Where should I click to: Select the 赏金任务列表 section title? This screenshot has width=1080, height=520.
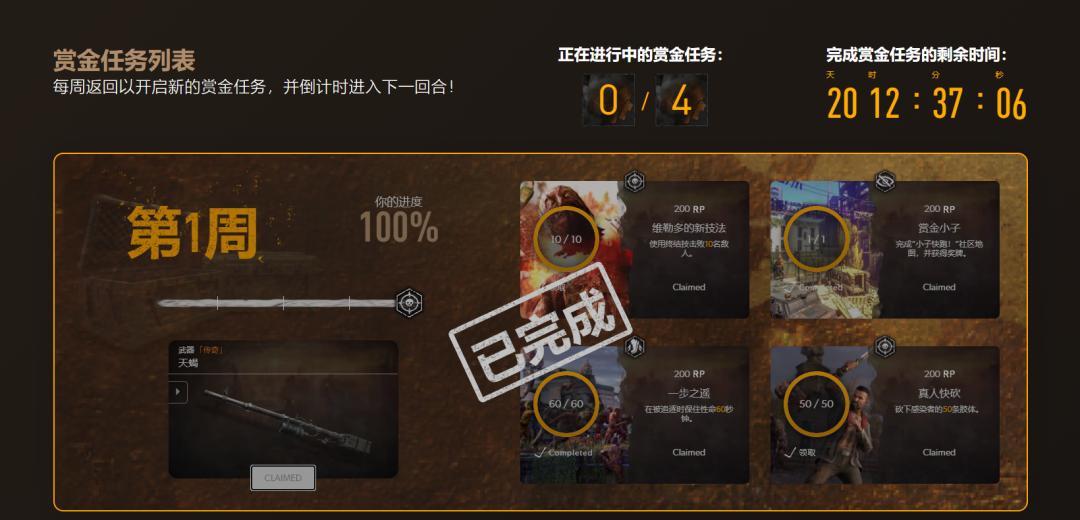pyautogui.click(x=124, y=61)
